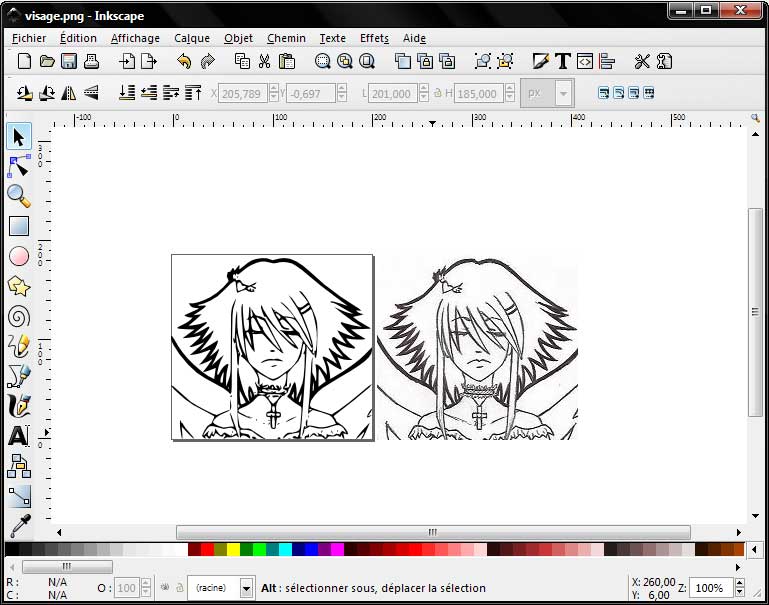This screenshot has height=605, width=769.
Task: Activate the Text tool
Action: point(19,435)
